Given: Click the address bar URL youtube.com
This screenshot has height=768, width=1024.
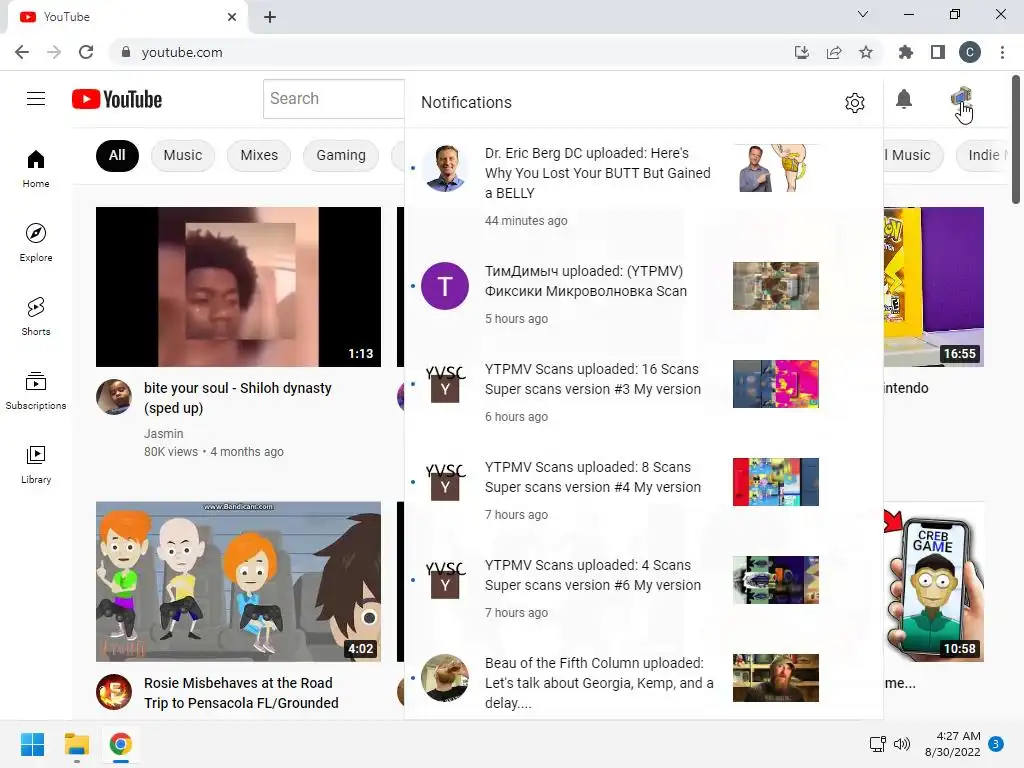Looking at the screenshot, I should pyautogui.click(x=182, y=52).
